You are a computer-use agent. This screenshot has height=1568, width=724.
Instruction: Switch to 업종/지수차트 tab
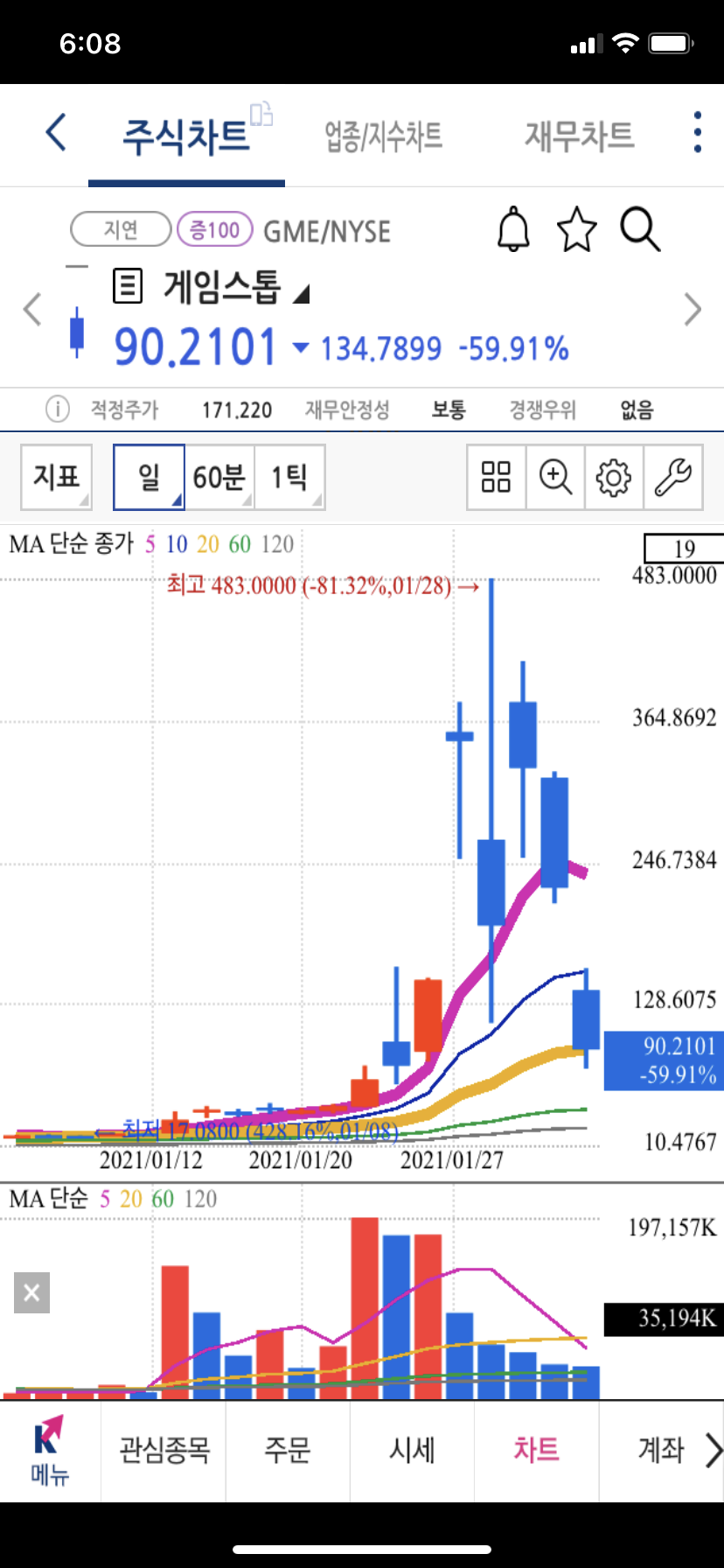click(384, 136)
